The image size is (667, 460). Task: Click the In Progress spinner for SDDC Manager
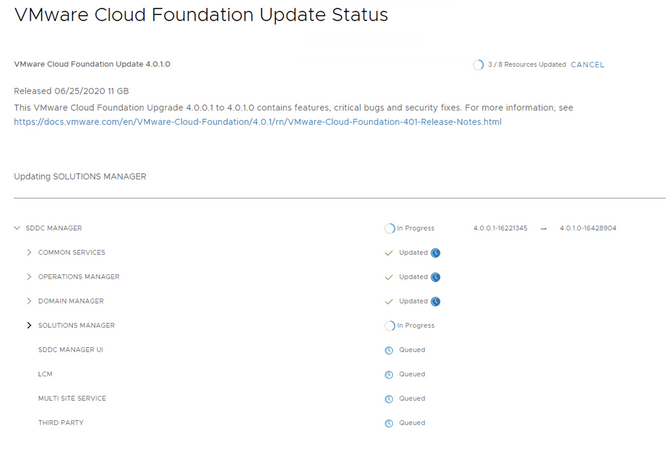coord(390,228)
